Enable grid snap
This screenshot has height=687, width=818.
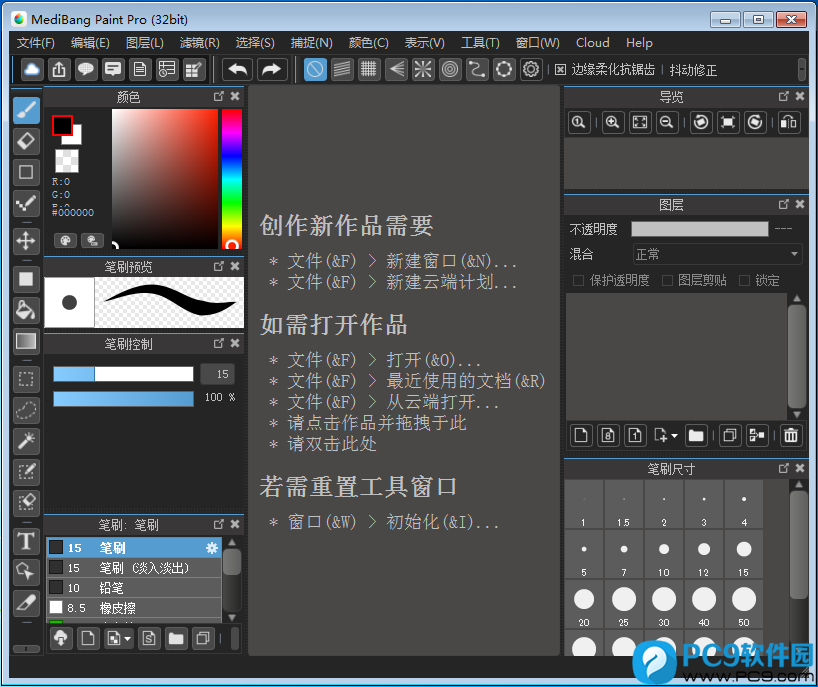coord(369,69)
